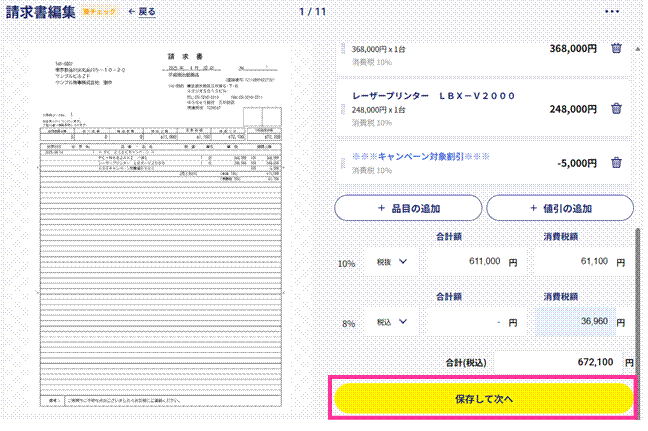Edit the empty 8% 合計額 field
The width and height of the screenshot is (648, 431).
(x=477, y=322)
